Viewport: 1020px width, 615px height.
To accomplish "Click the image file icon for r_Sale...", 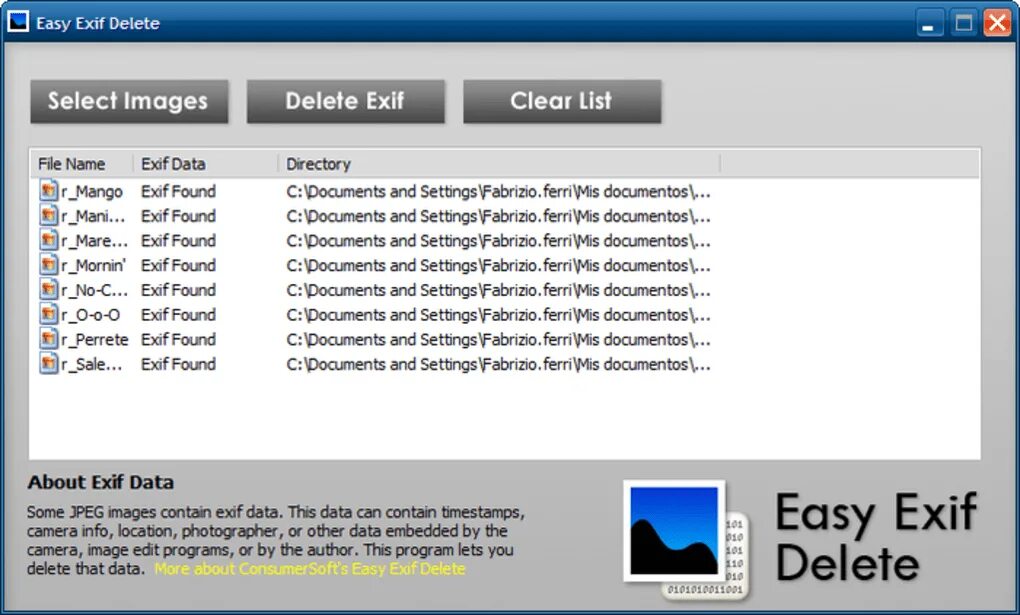I will (49, 364).
